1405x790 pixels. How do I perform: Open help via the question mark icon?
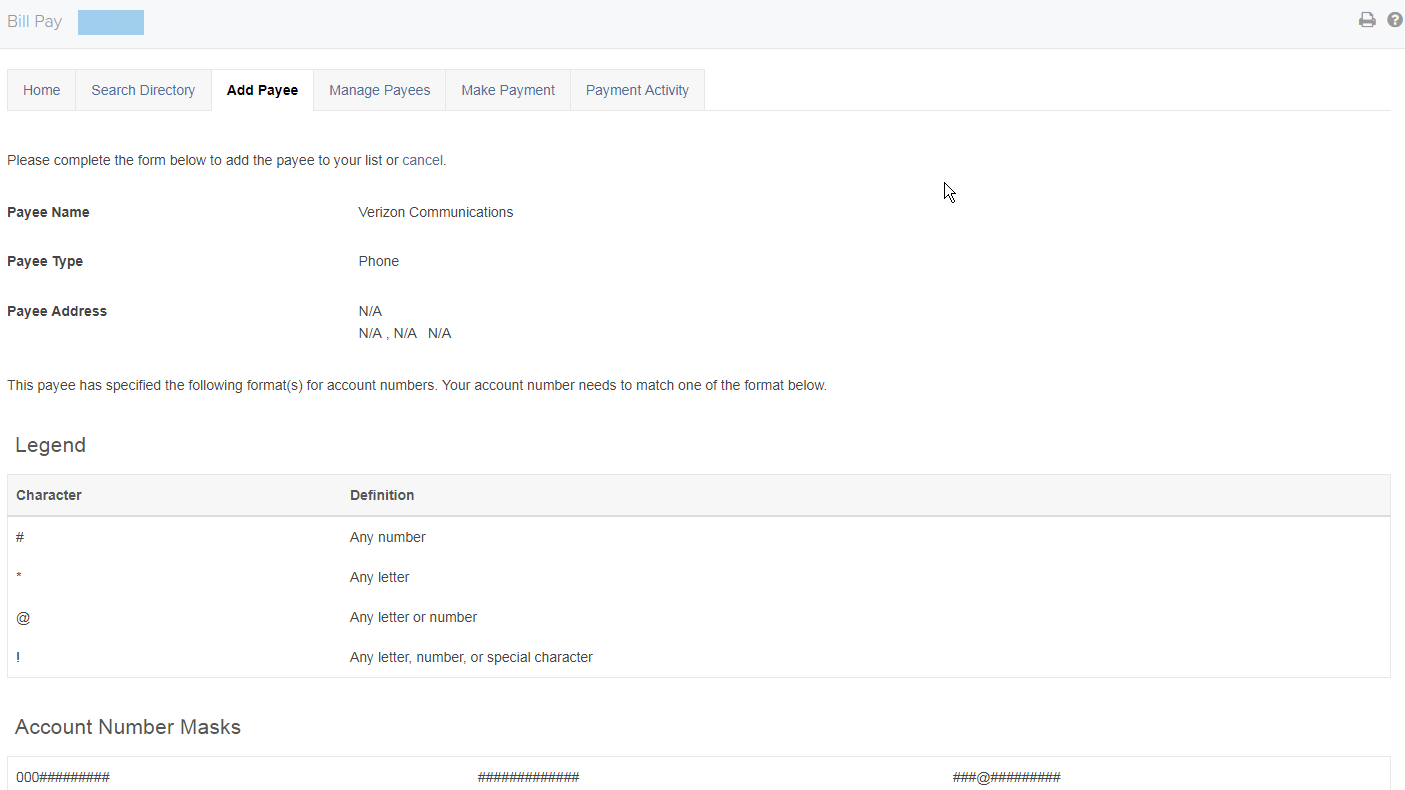click(x=1395, y=20)
